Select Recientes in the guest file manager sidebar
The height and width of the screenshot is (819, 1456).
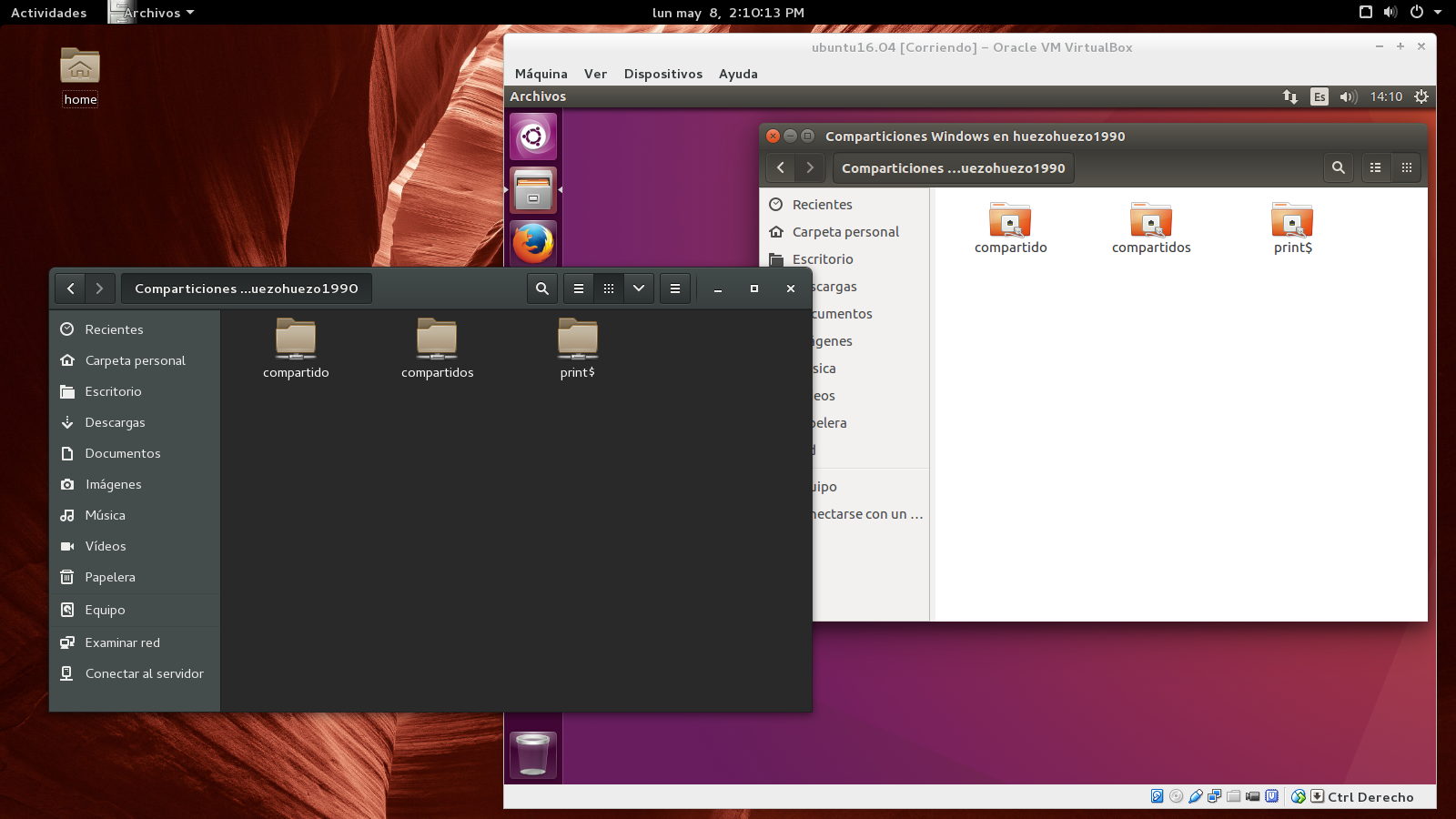pos(844,205)
